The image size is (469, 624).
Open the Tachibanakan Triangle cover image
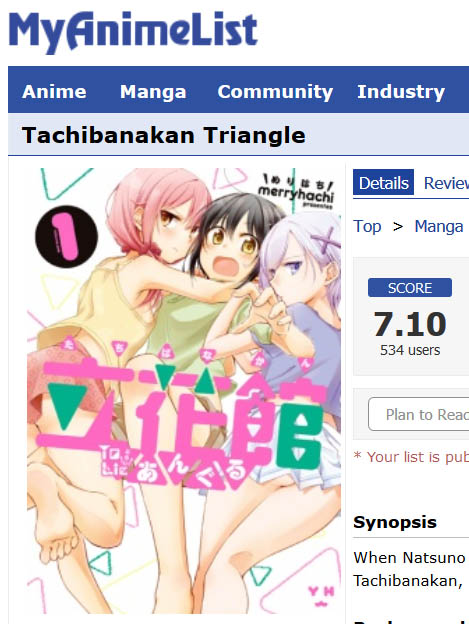tap(184, 390)
